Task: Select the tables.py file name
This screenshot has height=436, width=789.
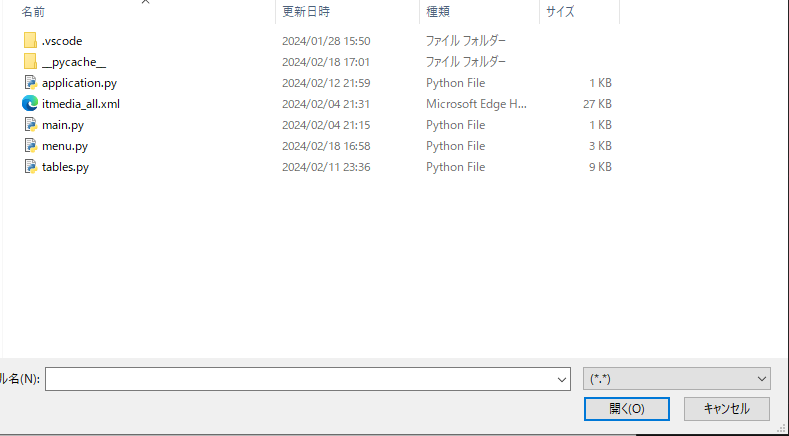Action: pos(65,167)
